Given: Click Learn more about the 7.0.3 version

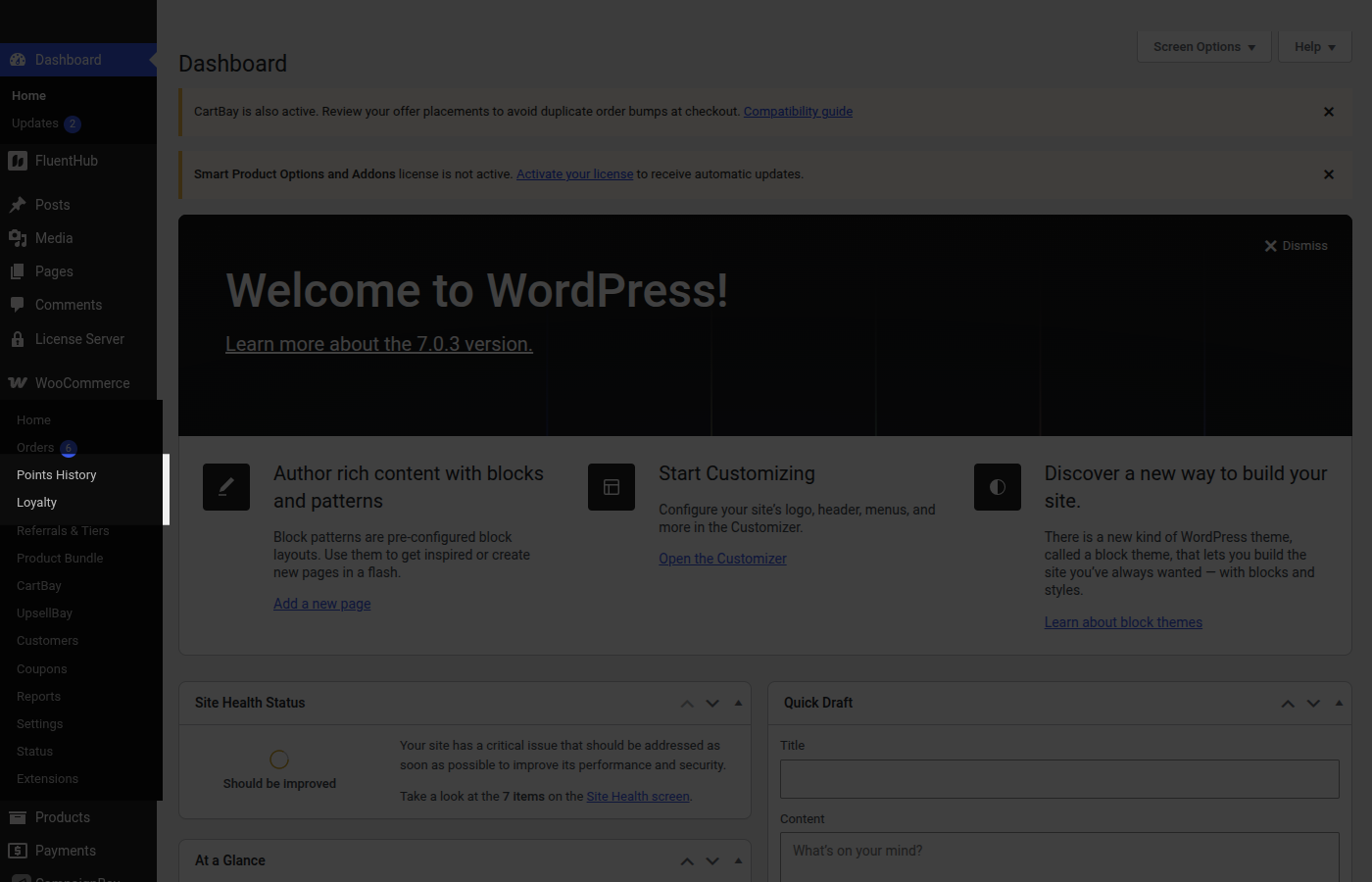Looking at the screenshot, I should point(379,344).
